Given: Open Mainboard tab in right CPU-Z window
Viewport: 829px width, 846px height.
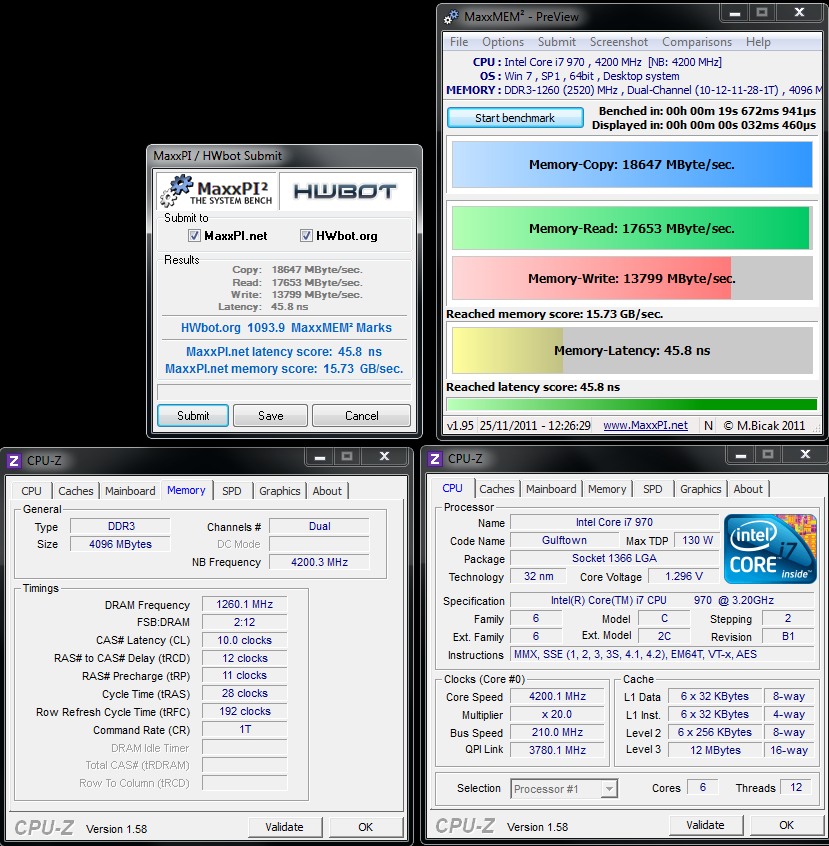Looking at the screenshot, I should point(551,489).
